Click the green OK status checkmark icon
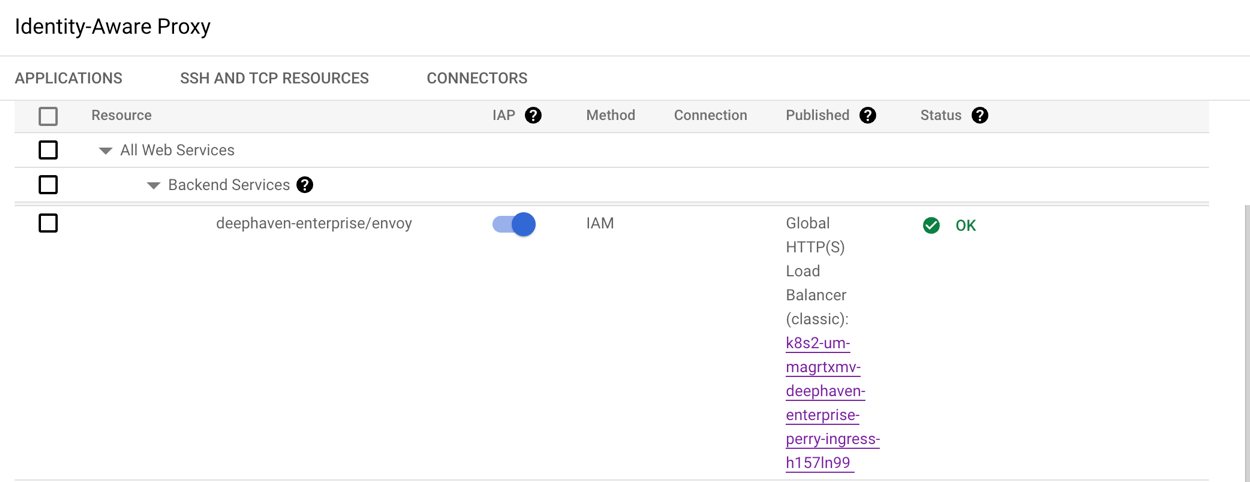Viewport: 1250px width, 482px height. click(931, 225)
